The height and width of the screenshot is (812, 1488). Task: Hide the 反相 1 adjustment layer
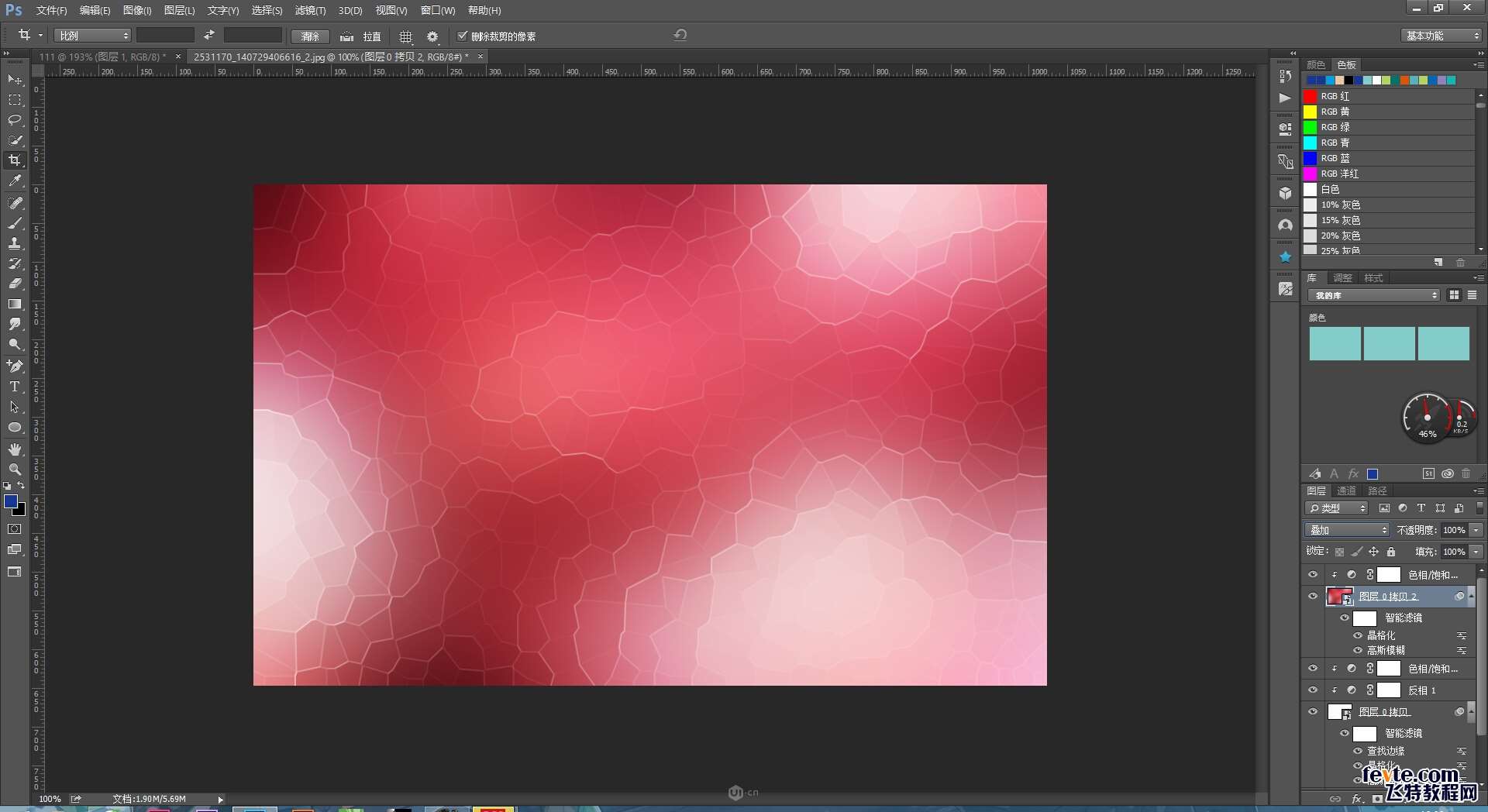[1313, 690]
